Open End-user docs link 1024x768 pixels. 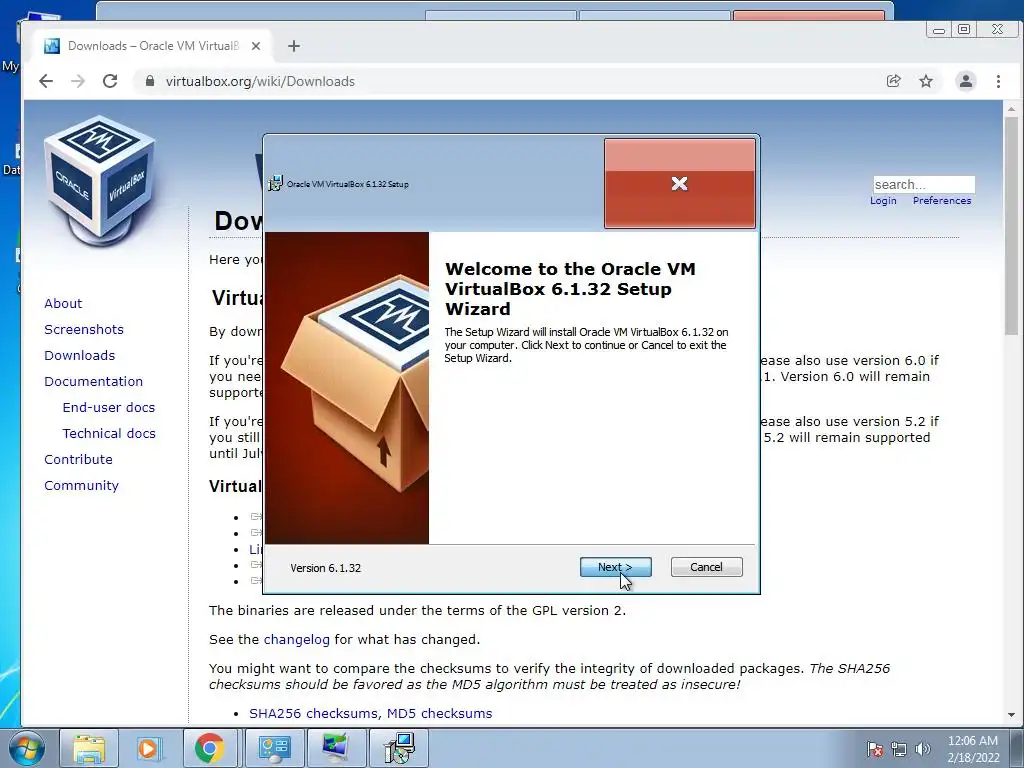tap(109, 408)
